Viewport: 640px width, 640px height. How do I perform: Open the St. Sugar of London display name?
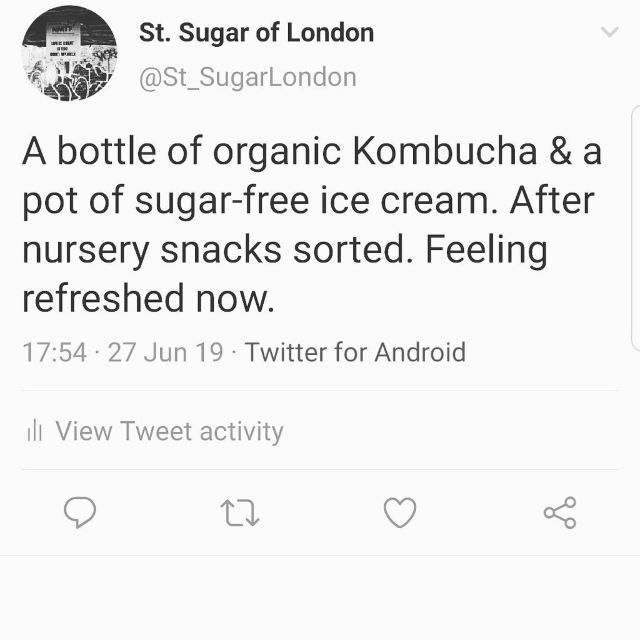point(256,32)
